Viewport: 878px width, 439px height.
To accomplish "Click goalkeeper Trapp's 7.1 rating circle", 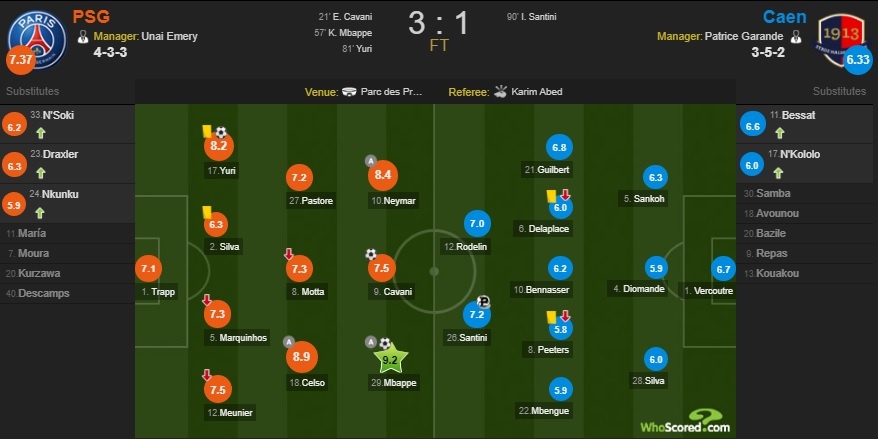I will 148,269.
